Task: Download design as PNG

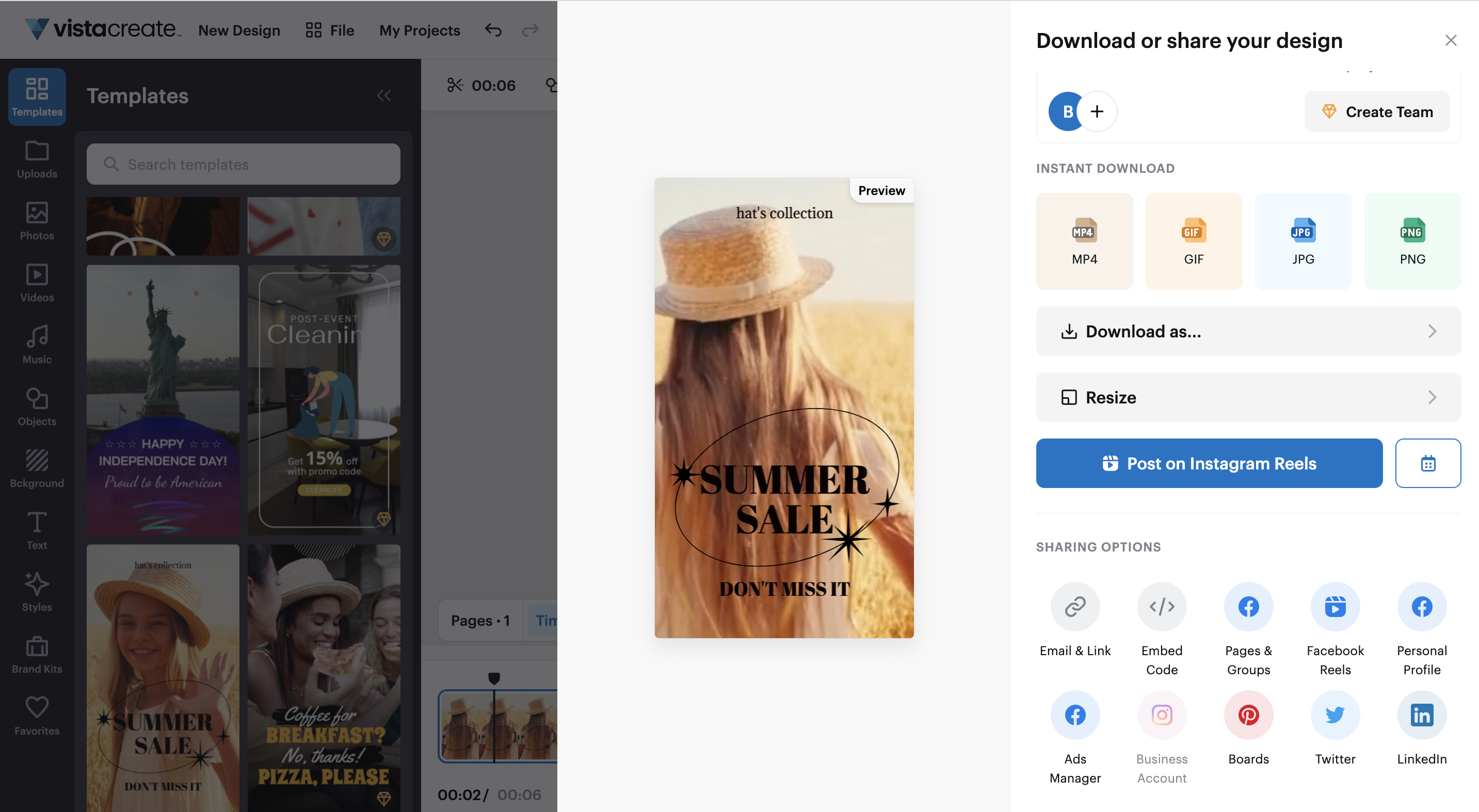Action: tap(1412, 241)
